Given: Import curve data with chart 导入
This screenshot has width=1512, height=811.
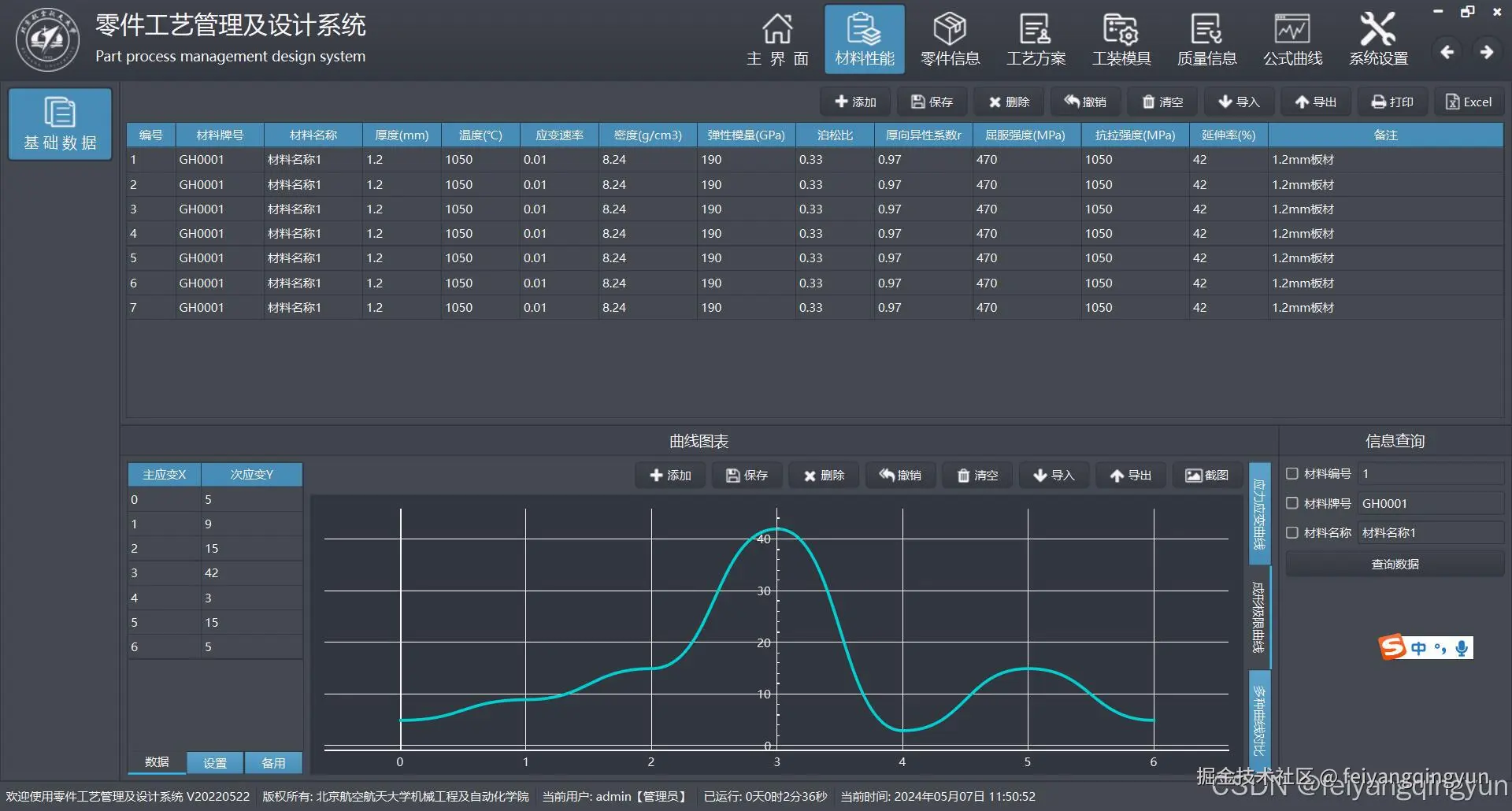Looking at the screenshot, I should click(x=1054, y=475).
